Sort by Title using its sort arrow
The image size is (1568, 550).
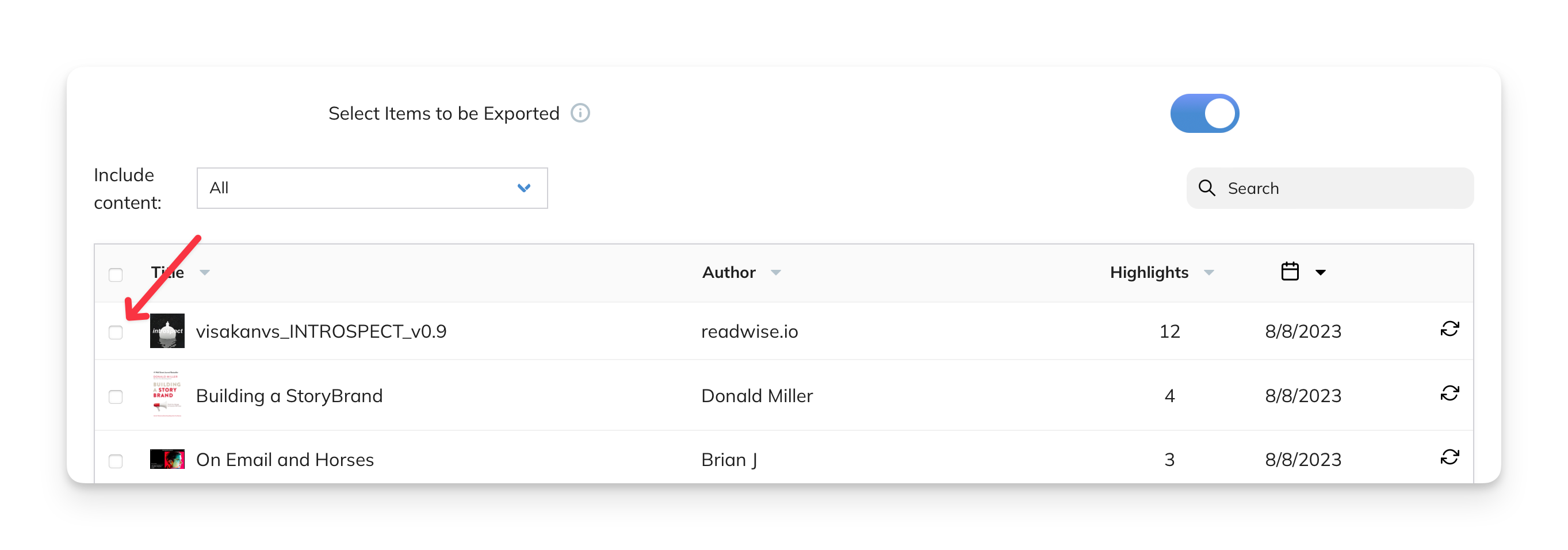click(205, 273)
